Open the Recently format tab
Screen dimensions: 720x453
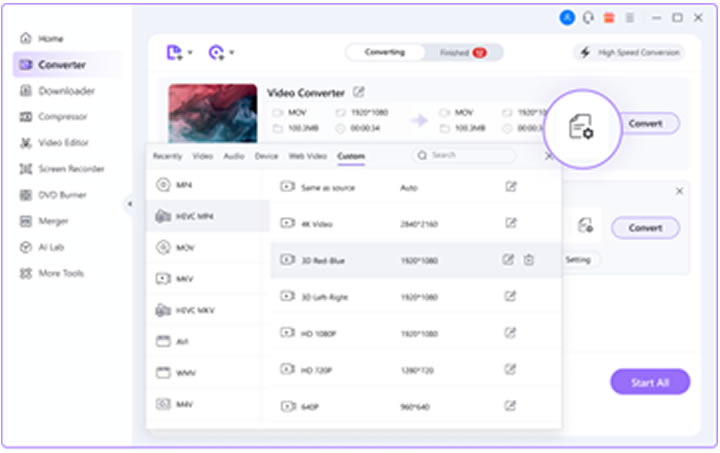pos(167,156)
